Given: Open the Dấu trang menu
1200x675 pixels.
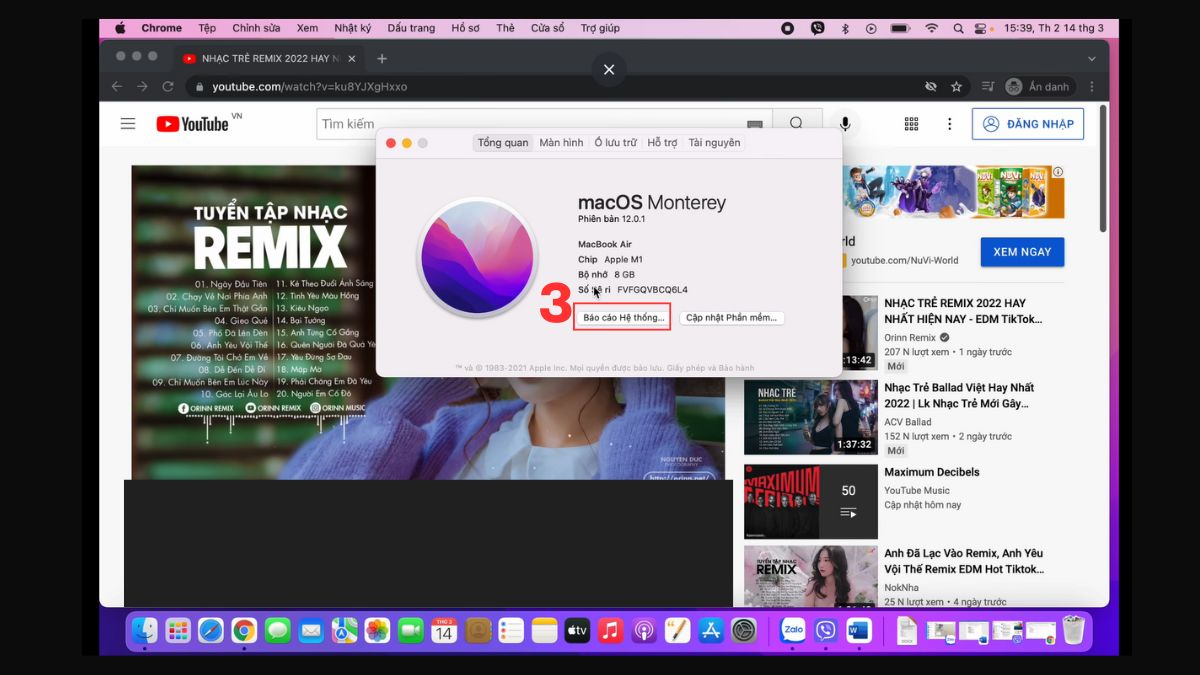Looking at the screenshot, I should (x=411, y=28).
